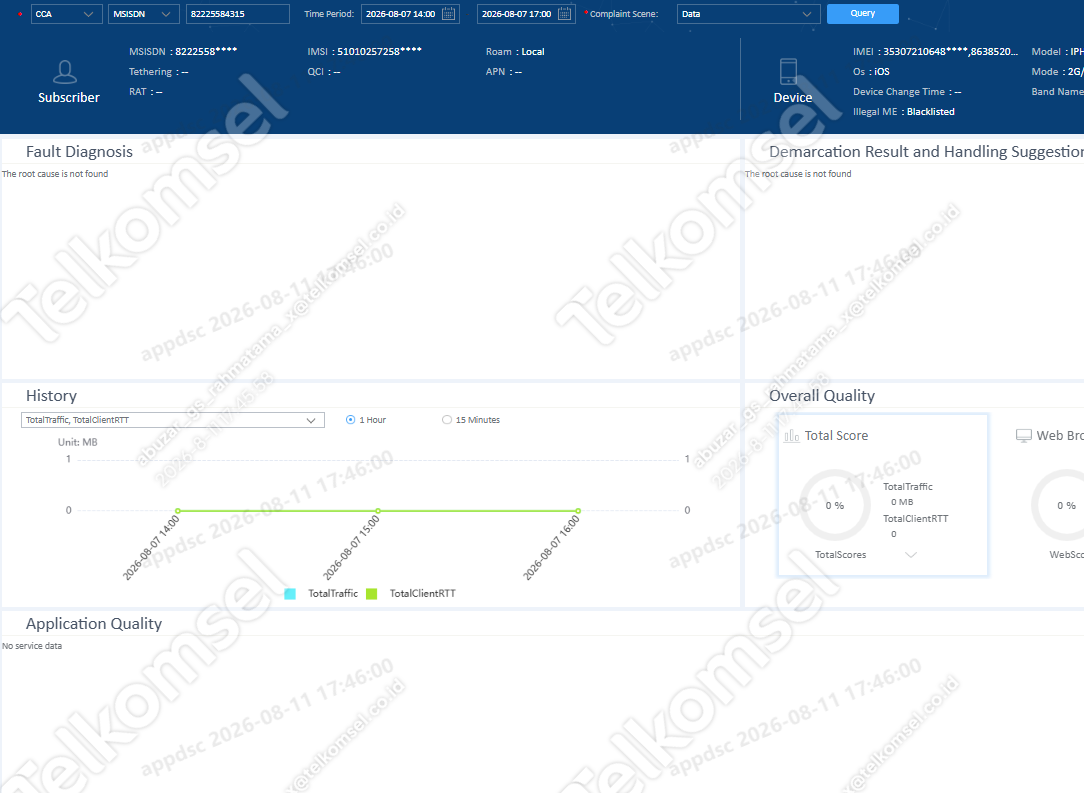Toggle the TotalTraffic legend swatch
The image size is (1084, 793).
point(290,594)
